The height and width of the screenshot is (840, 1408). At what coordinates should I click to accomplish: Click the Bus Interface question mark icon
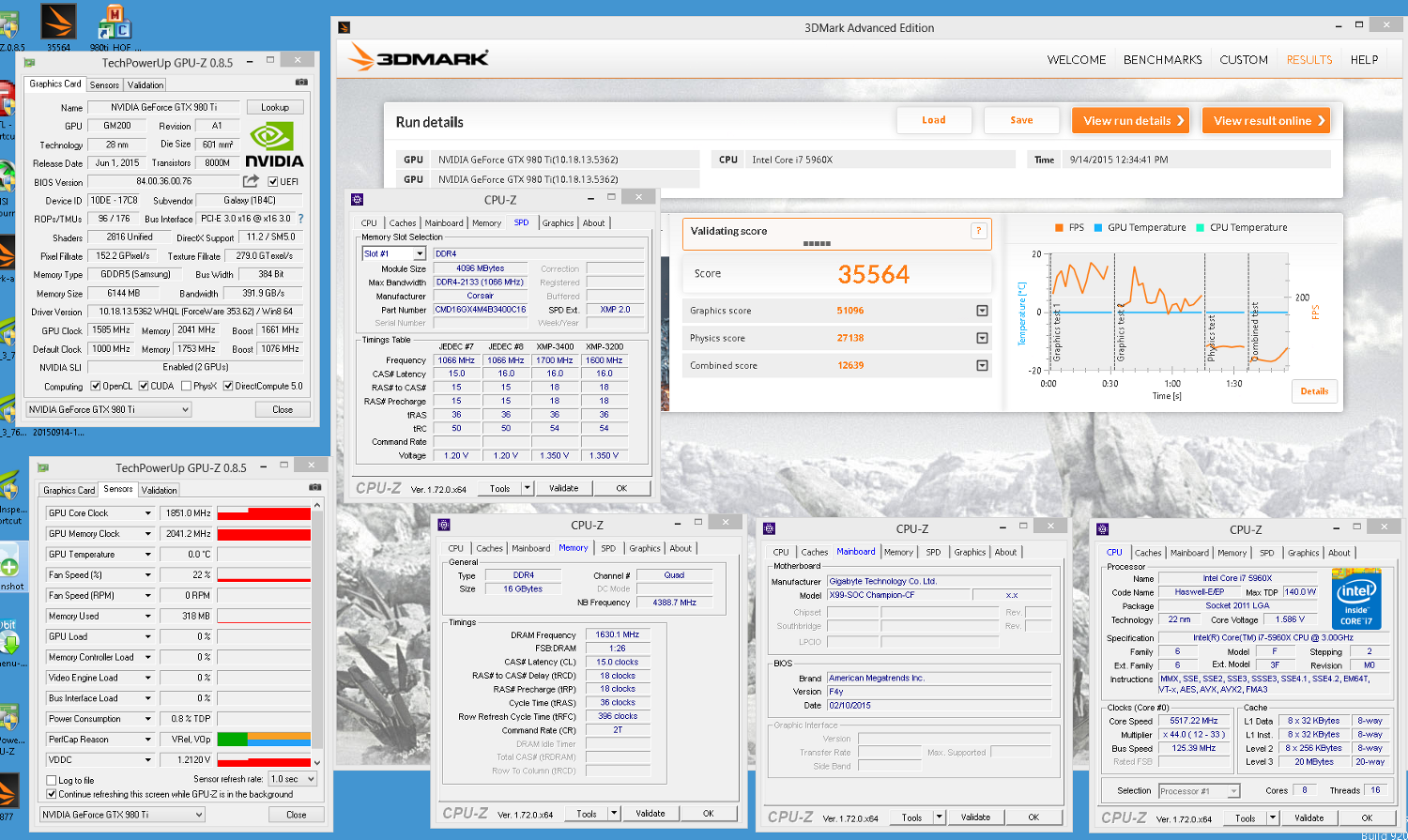[x=300, y=218]
